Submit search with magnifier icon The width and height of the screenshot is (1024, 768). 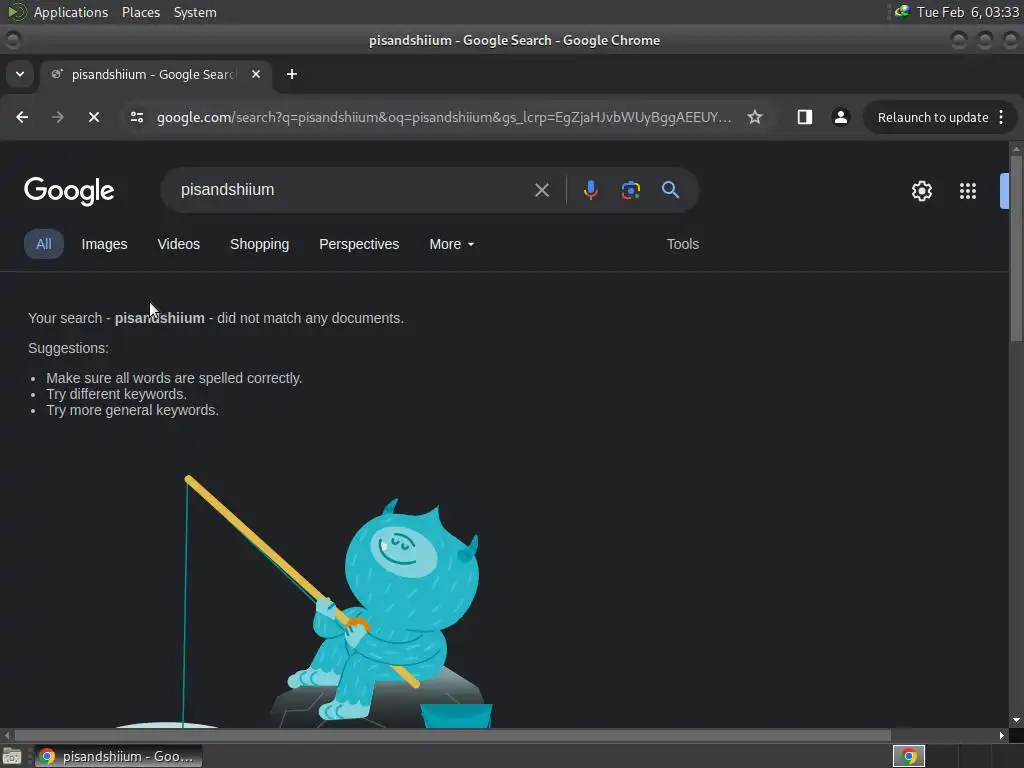point(670,190)
